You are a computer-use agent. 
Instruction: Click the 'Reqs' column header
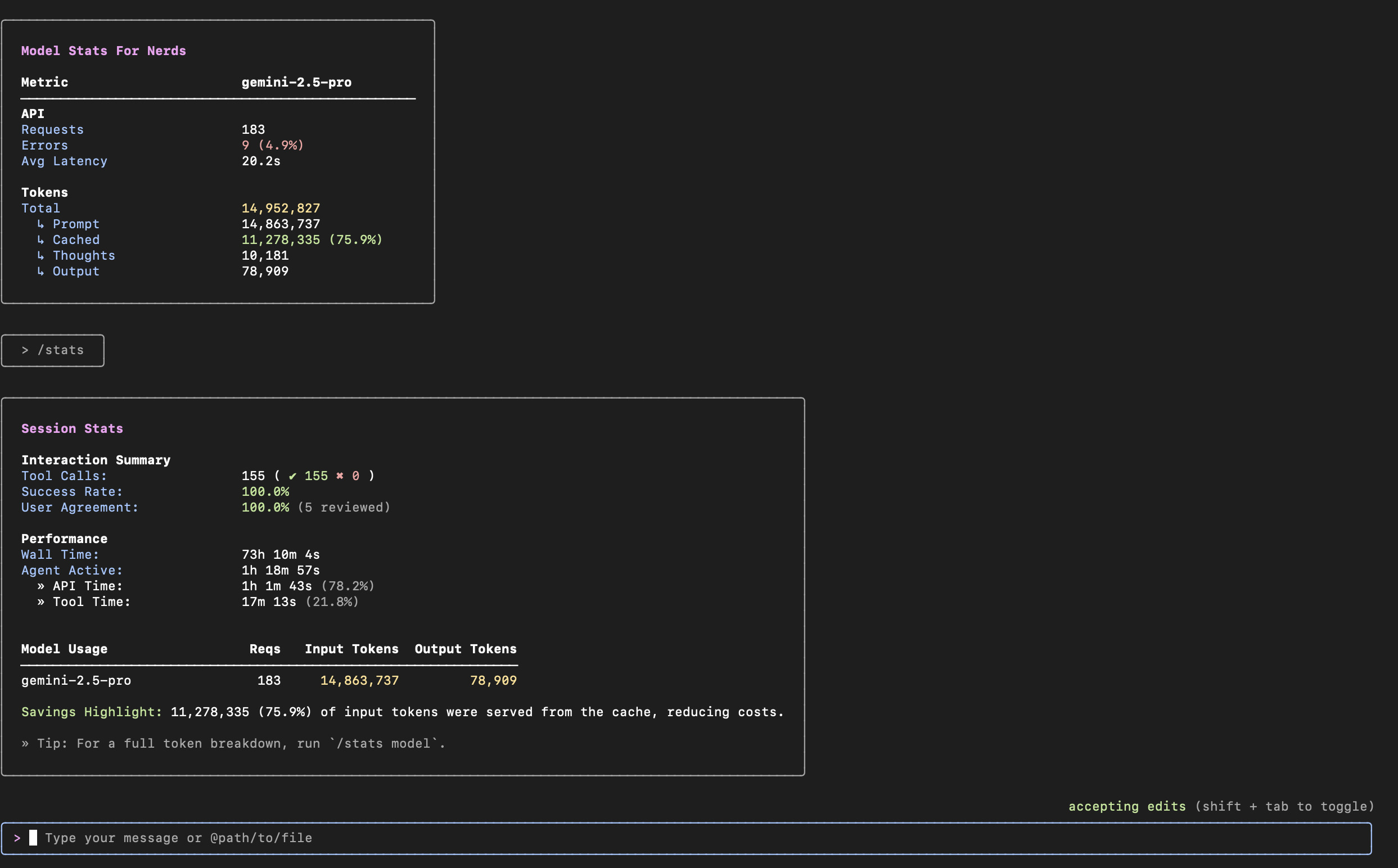tap(265, 649)
